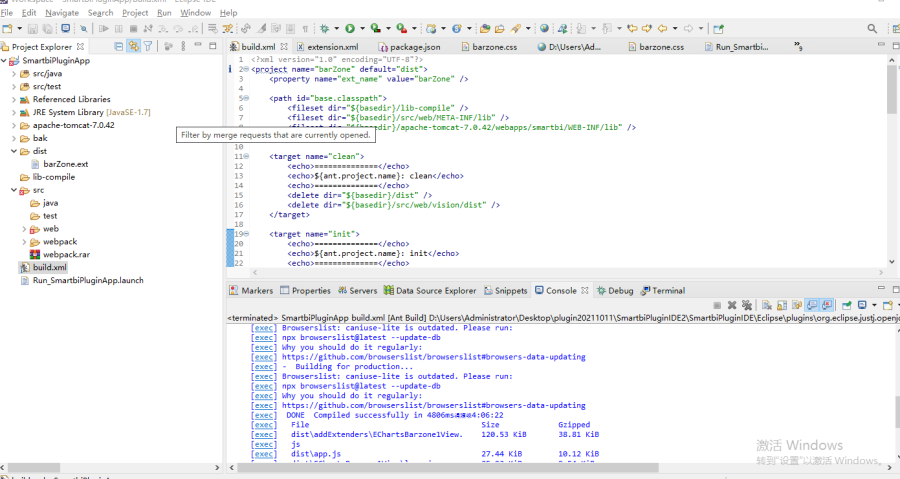
Task: Go back with yellow left arrow icon
Action: click(662, 29)
